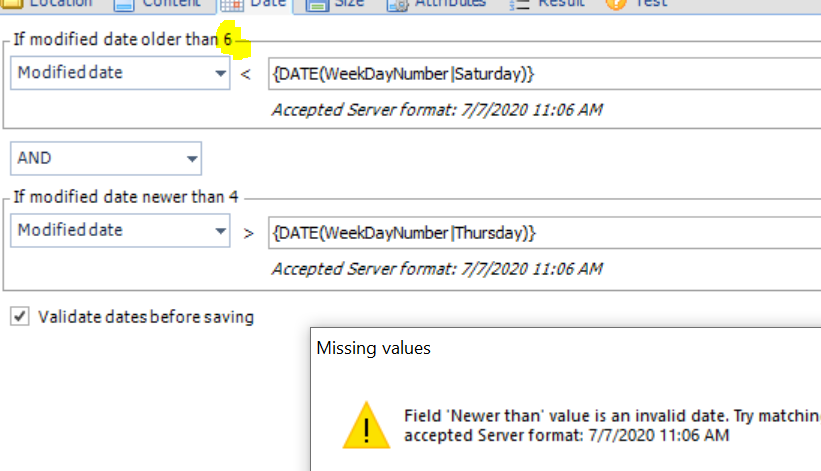Open the second Modified date dropdown
Viewport: 821px width, 471px height.
tap(220, 231)
